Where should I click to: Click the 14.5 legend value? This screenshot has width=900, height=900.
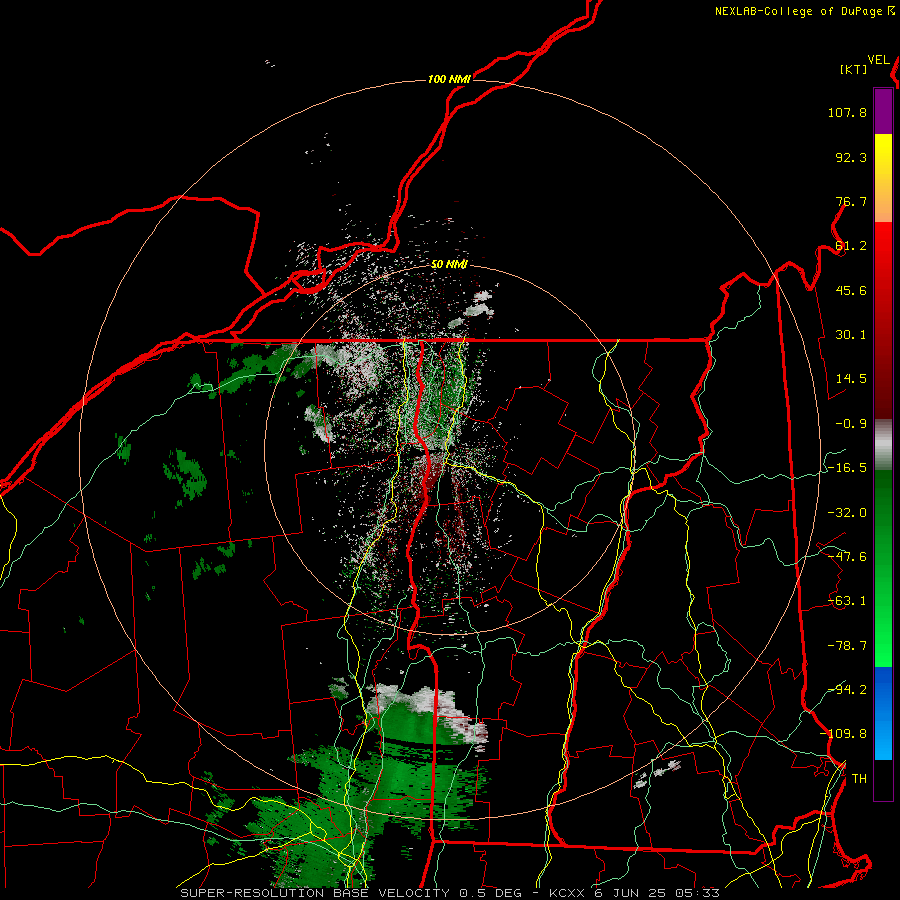tap(851, 379)
